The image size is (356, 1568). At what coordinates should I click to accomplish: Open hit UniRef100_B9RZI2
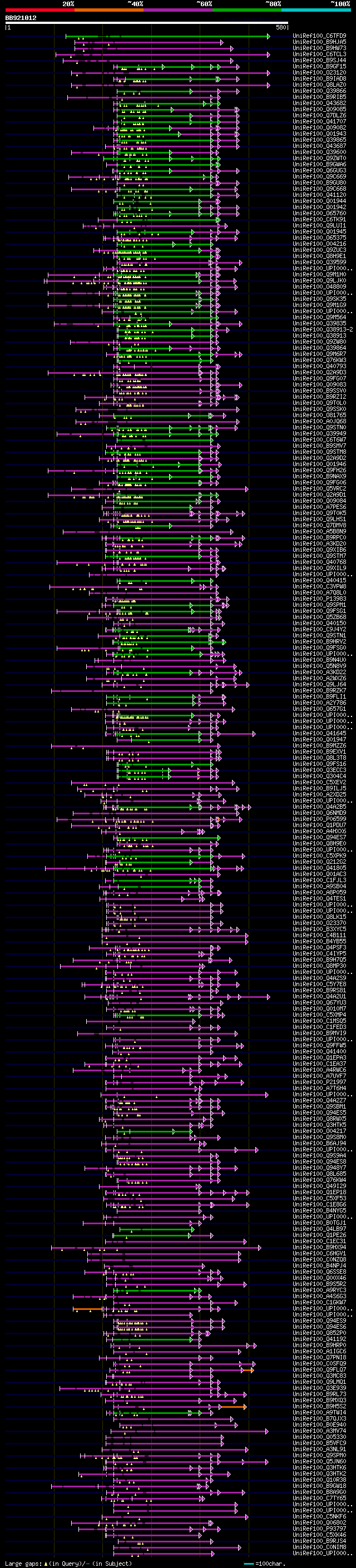coord(319,397)
